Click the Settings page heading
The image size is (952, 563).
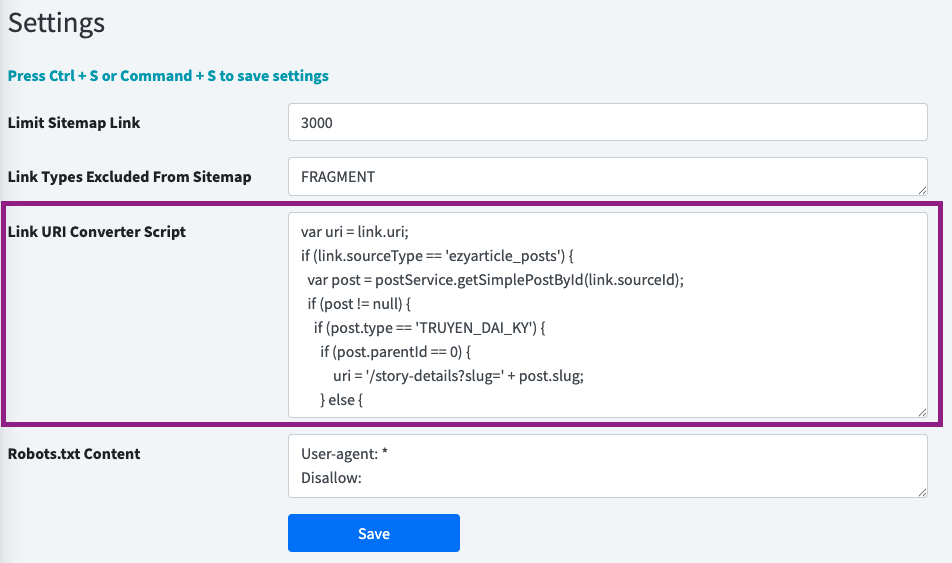tap(56, 22)
